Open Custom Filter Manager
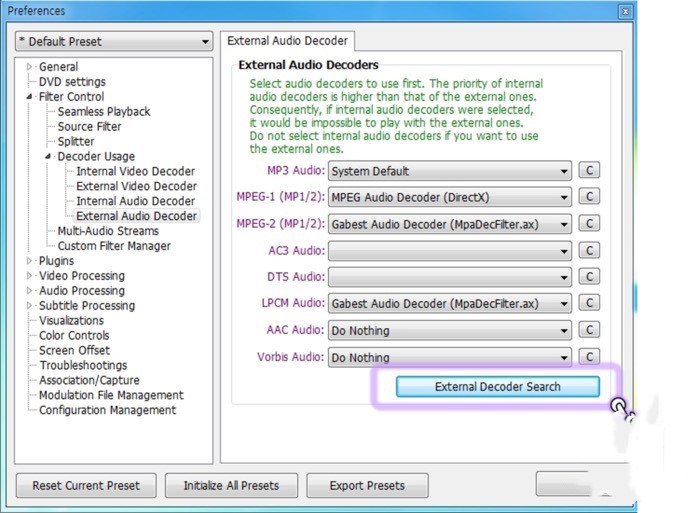 [x=114, y=246]
